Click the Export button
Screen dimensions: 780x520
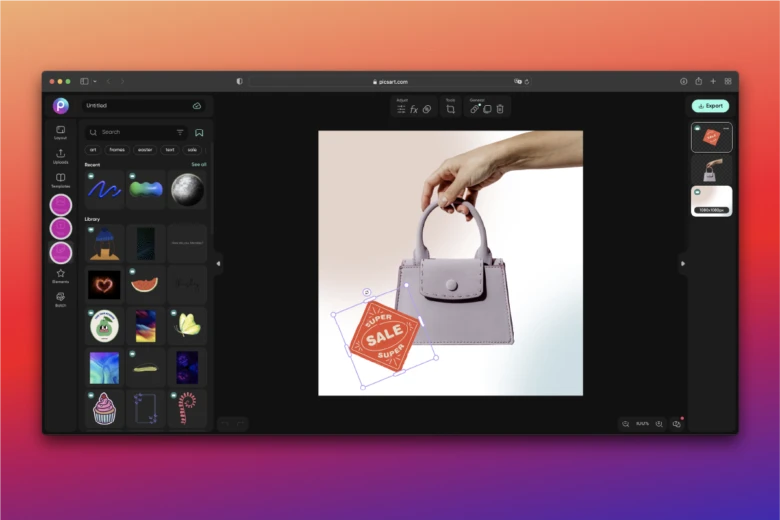710,105
